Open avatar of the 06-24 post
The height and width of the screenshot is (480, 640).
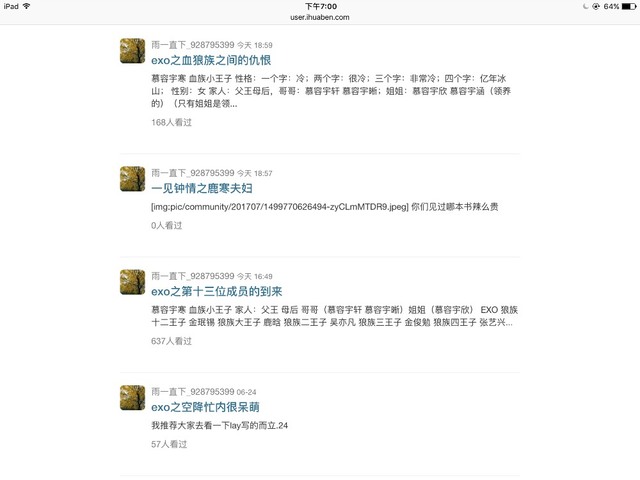[x=132, y=398]
